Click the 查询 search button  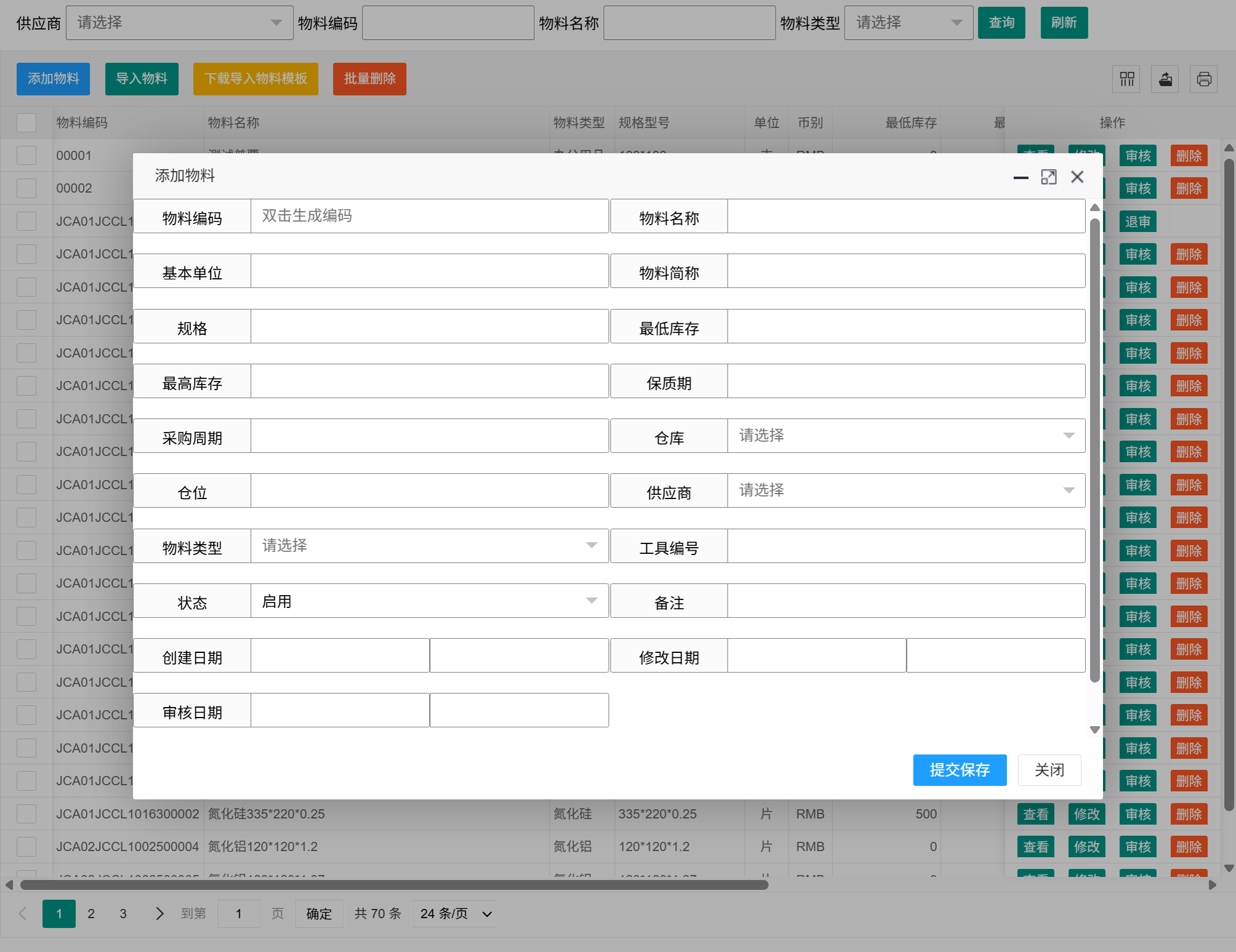click(x=1001, y=23)
